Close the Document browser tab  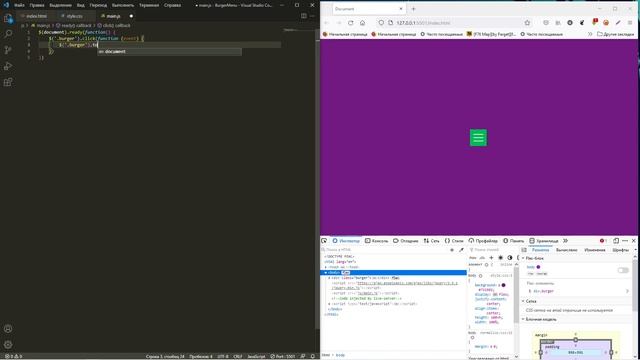pyautogui.click(x=400, y=9)
